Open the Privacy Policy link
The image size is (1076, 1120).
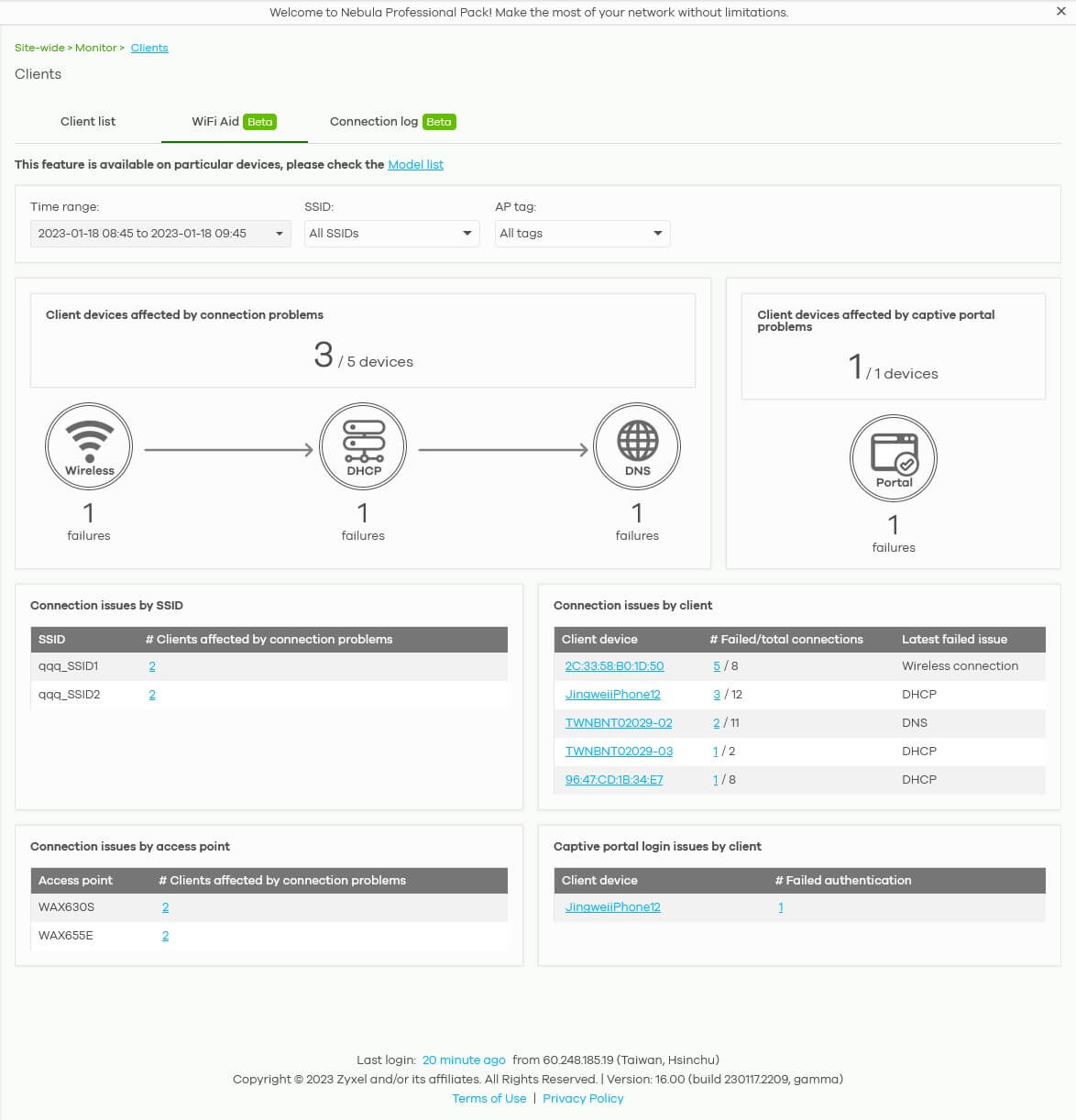click(583, 1098)
